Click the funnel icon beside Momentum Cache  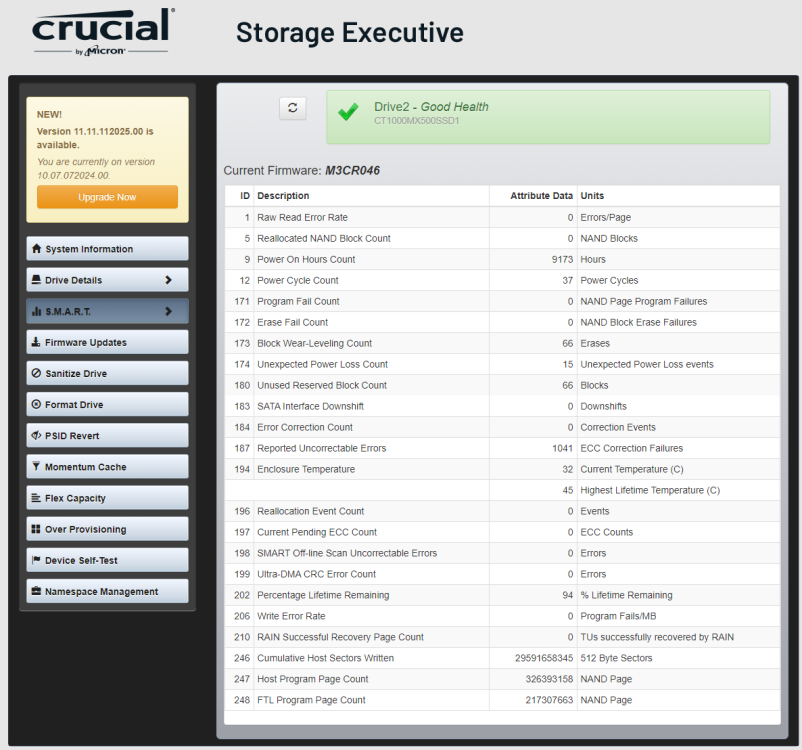coord(36,466)
